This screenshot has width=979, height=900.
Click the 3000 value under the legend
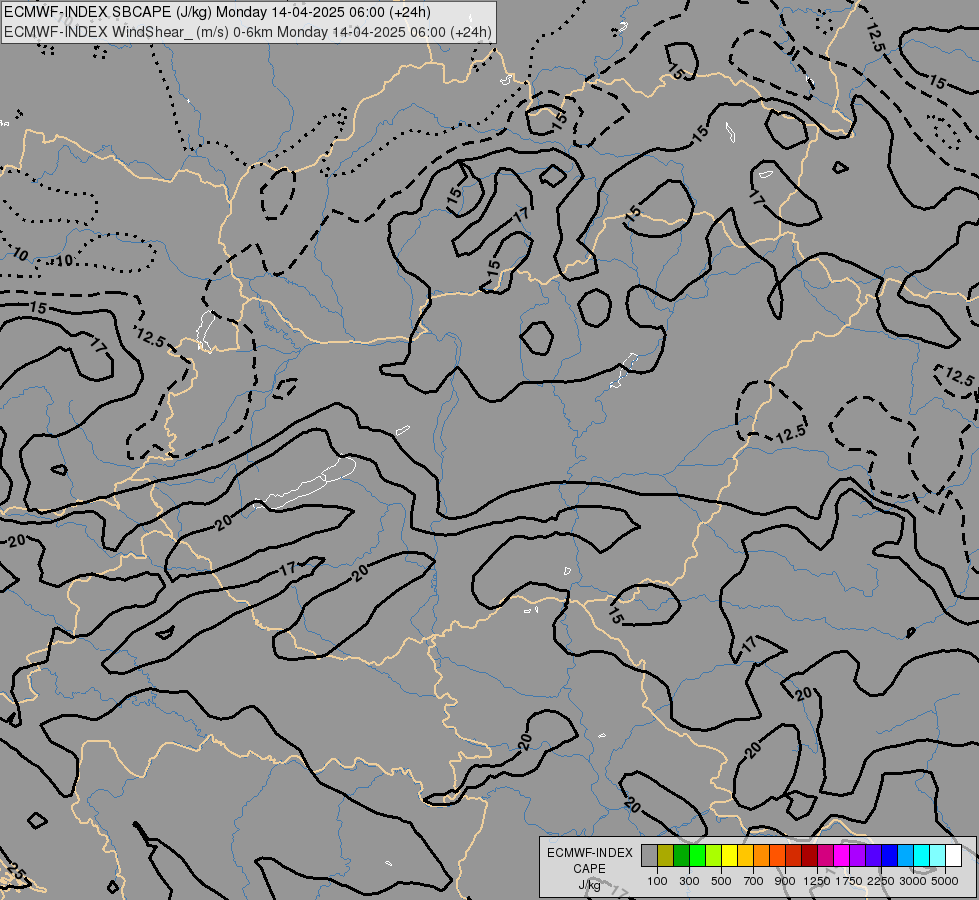(x=913, y=881)
